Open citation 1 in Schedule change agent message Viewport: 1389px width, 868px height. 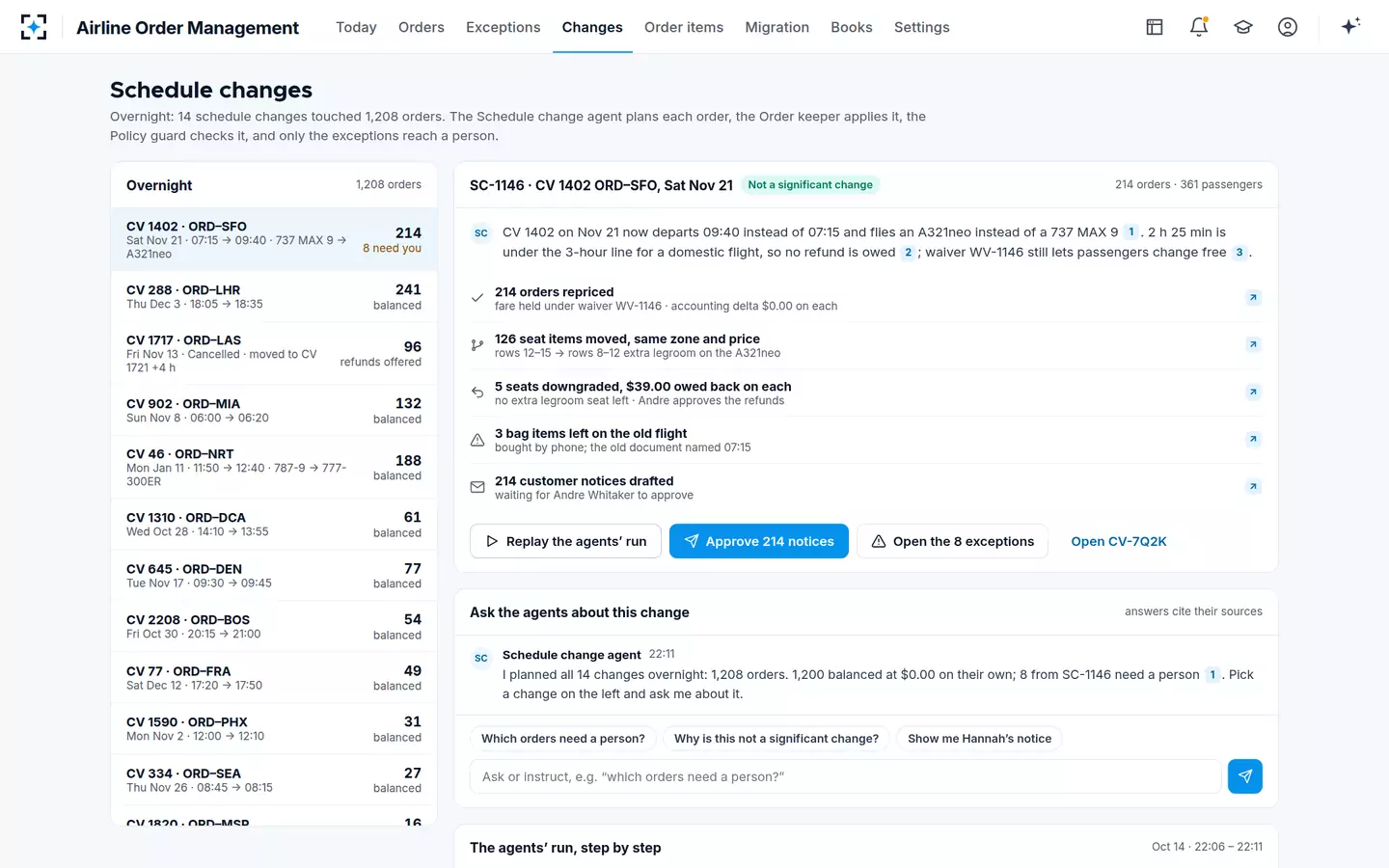(x=1212, y=675)
